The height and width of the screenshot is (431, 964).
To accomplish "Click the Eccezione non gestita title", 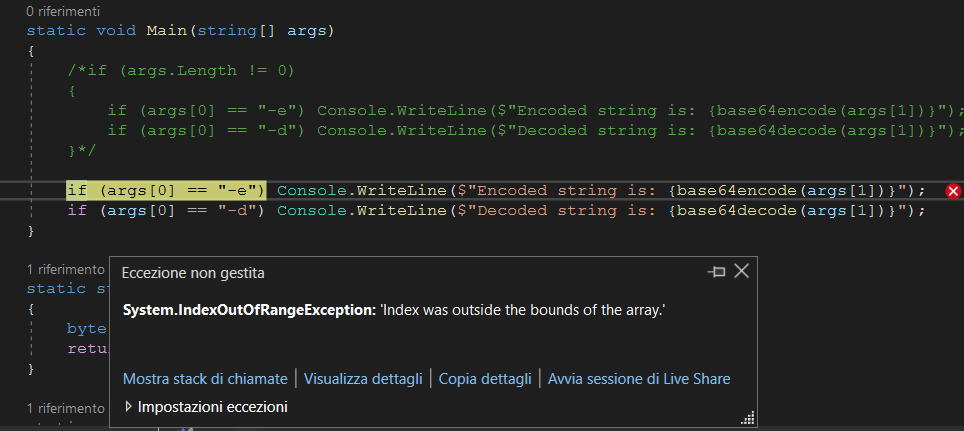I will [193, 273].
